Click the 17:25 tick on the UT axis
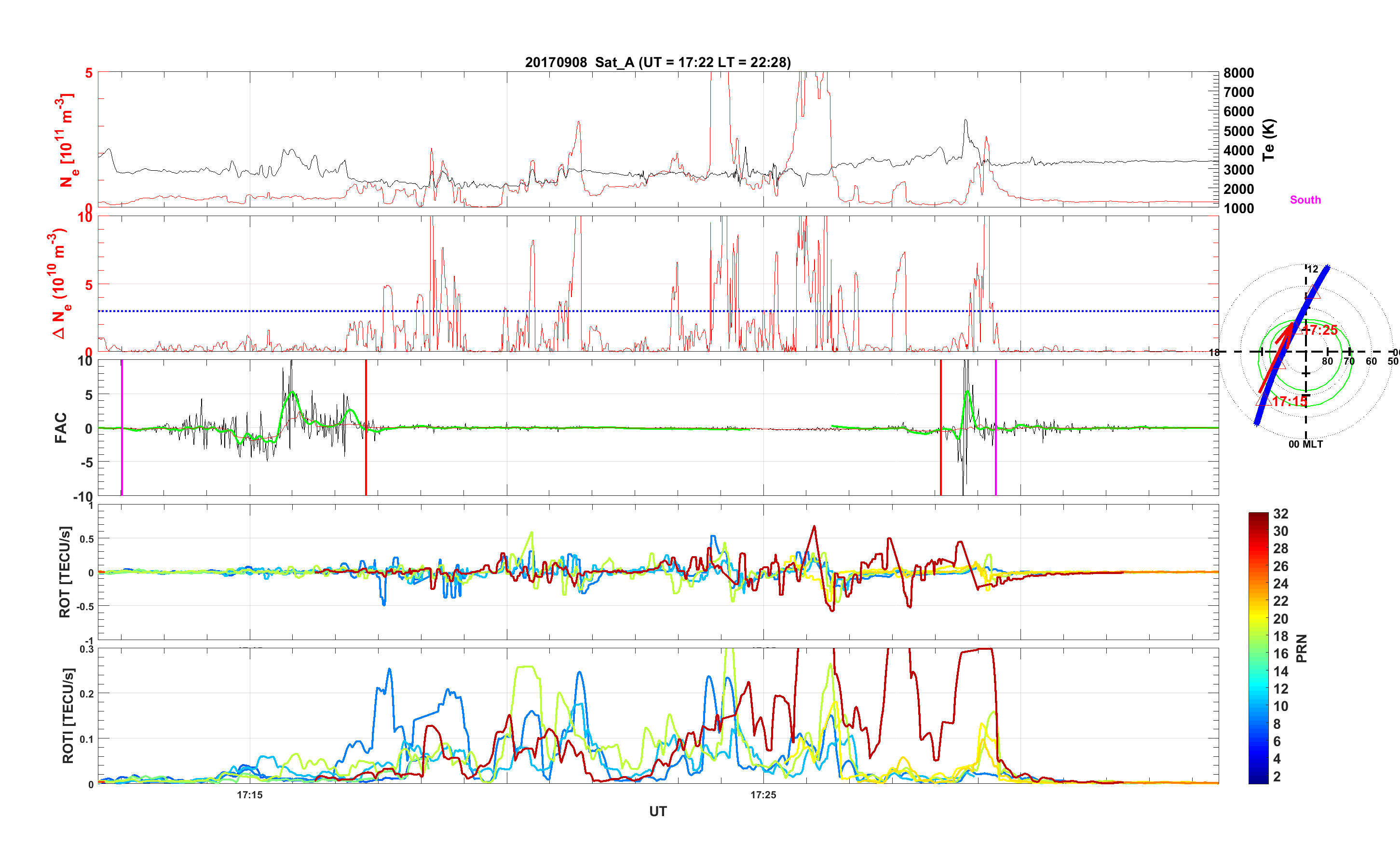The width and height of the screenshot is (1400, 847). pyautogui.click(x=763, y=795)
